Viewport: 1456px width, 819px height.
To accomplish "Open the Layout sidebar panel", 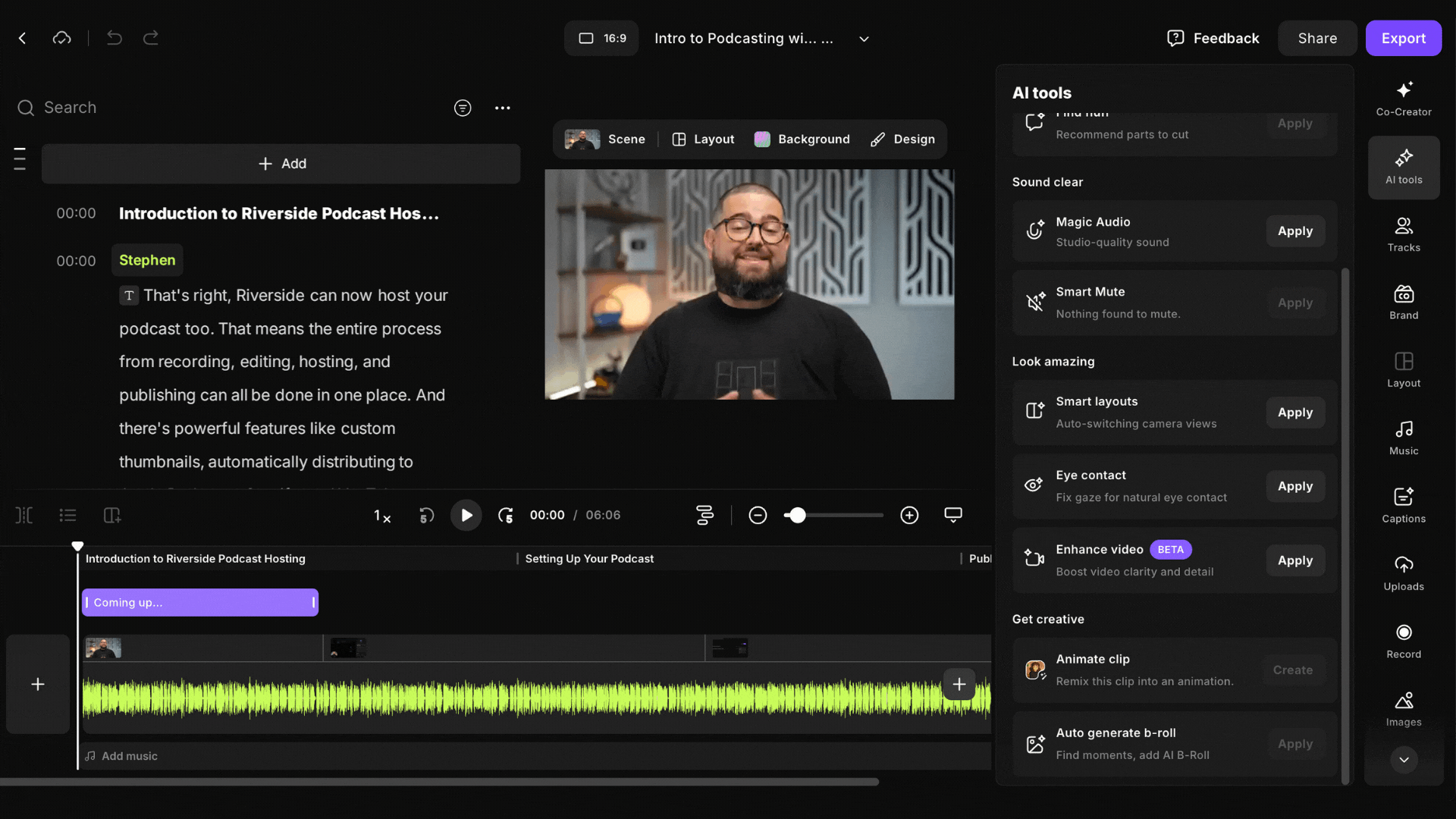I will pyautogui.click(x=1404, y=371).
